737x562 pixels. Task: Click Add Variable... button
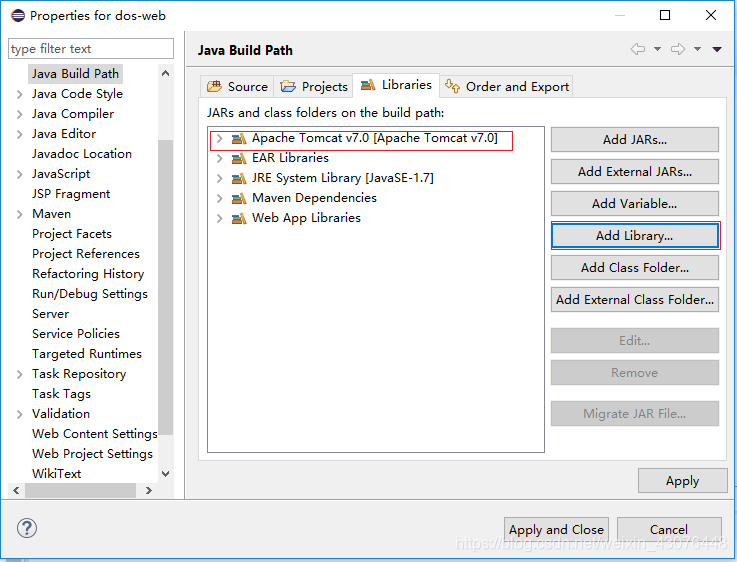635,203
